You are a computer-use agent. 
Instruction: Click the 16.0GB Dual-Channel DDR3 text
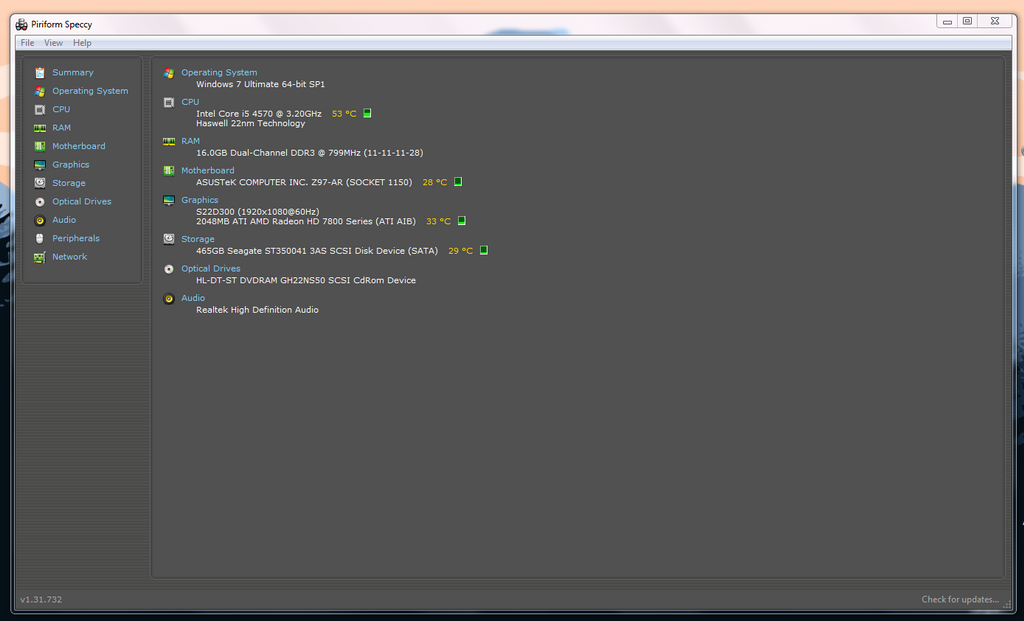point(310,153)
